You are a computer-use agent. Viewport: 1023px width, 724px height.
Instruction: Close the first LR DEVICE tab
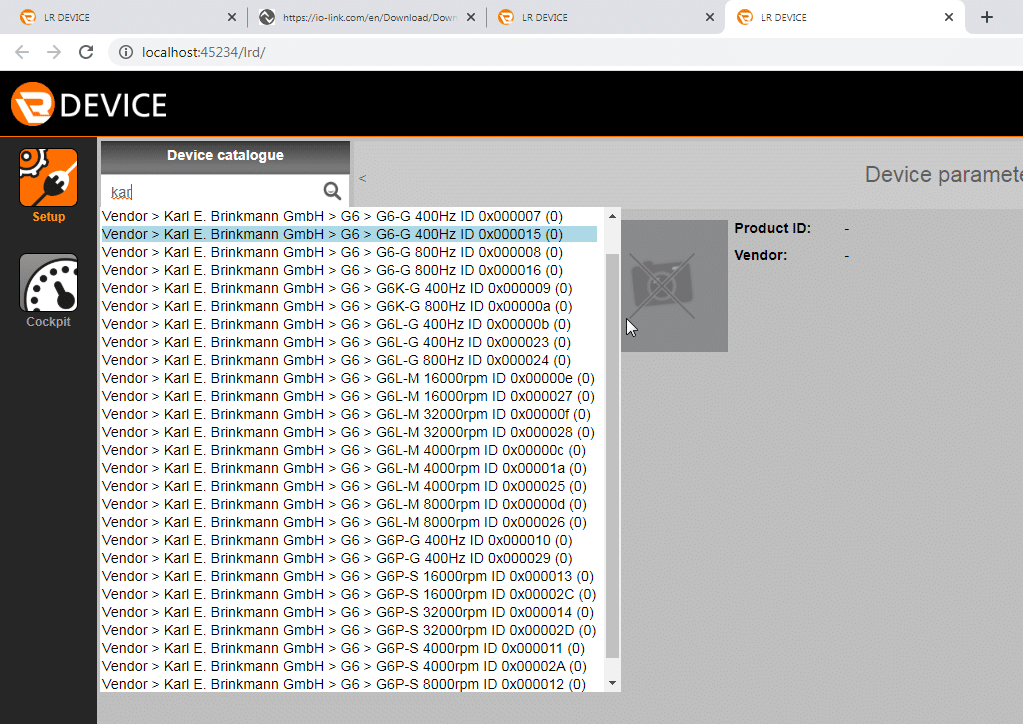(232, 18)
